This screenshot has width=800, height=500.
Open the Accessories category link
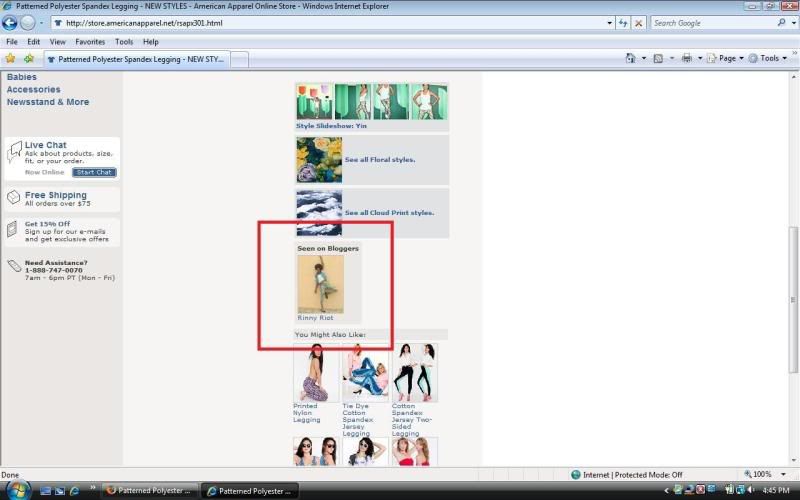(33, 89)
